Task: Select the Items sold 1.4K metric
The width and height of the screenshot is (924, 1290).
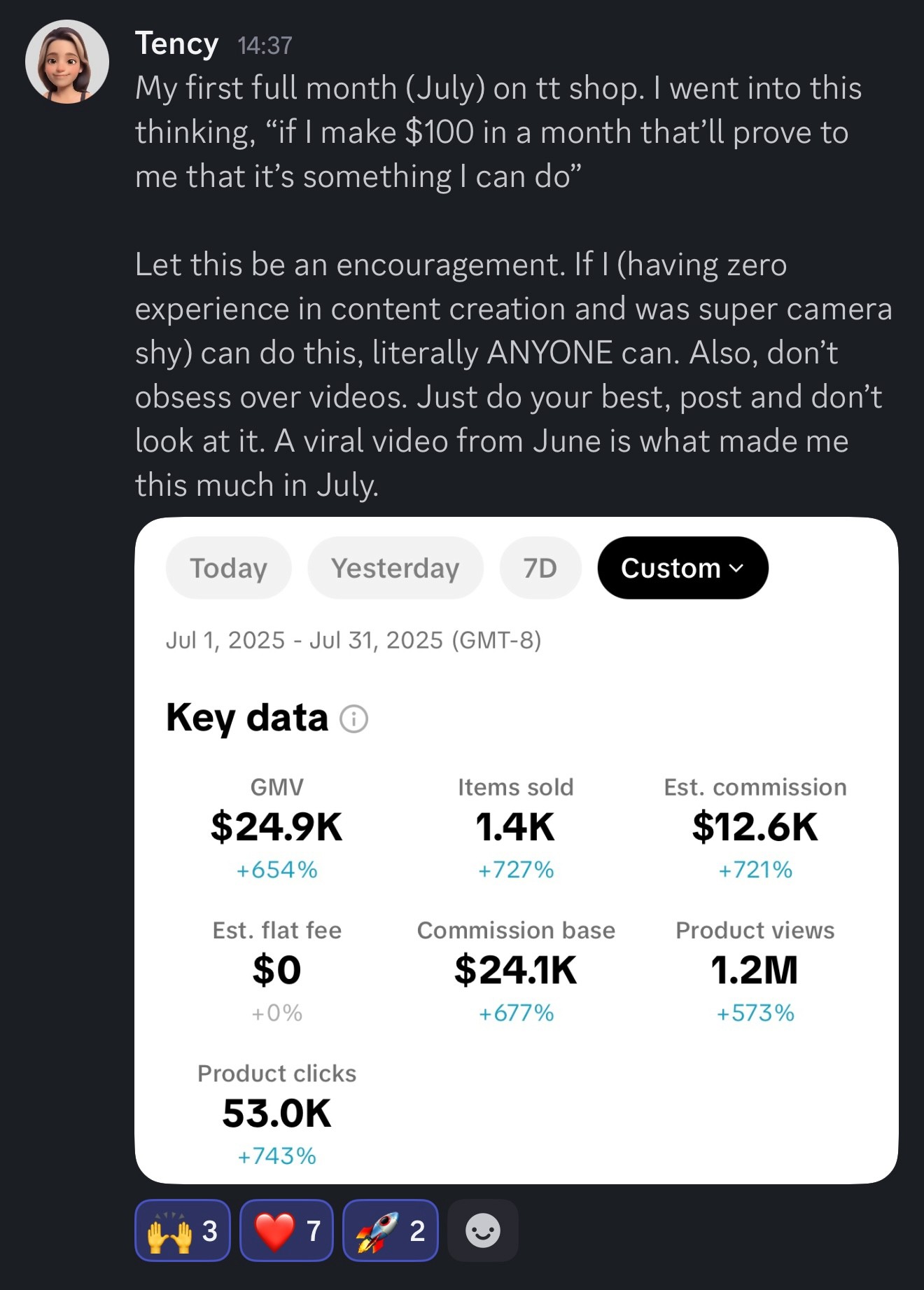Action: click(516, 828)
